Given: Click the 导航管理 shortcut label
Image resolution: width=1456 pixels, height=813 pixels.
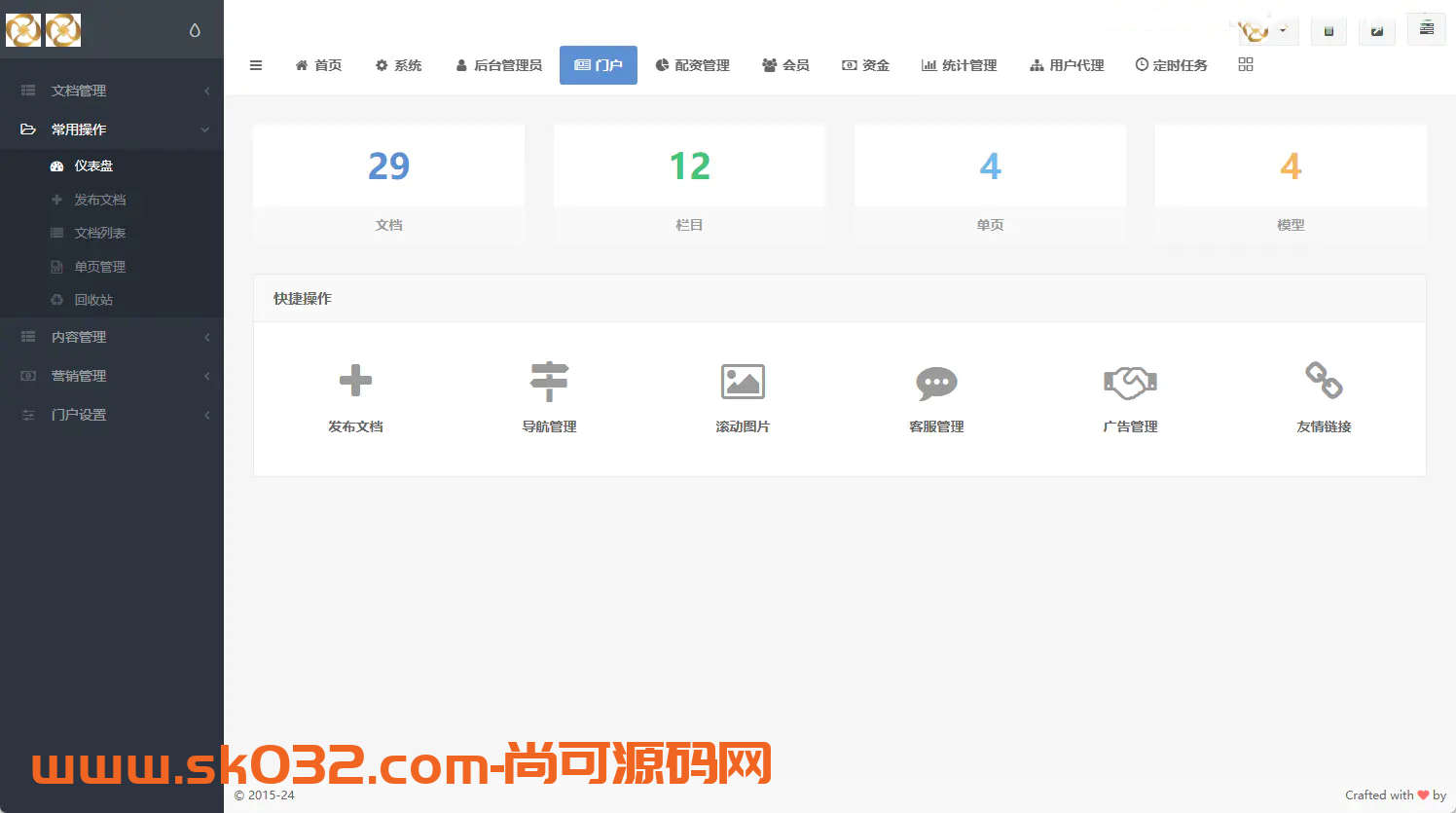Looking at the screenshot, I should pos(549,426).
